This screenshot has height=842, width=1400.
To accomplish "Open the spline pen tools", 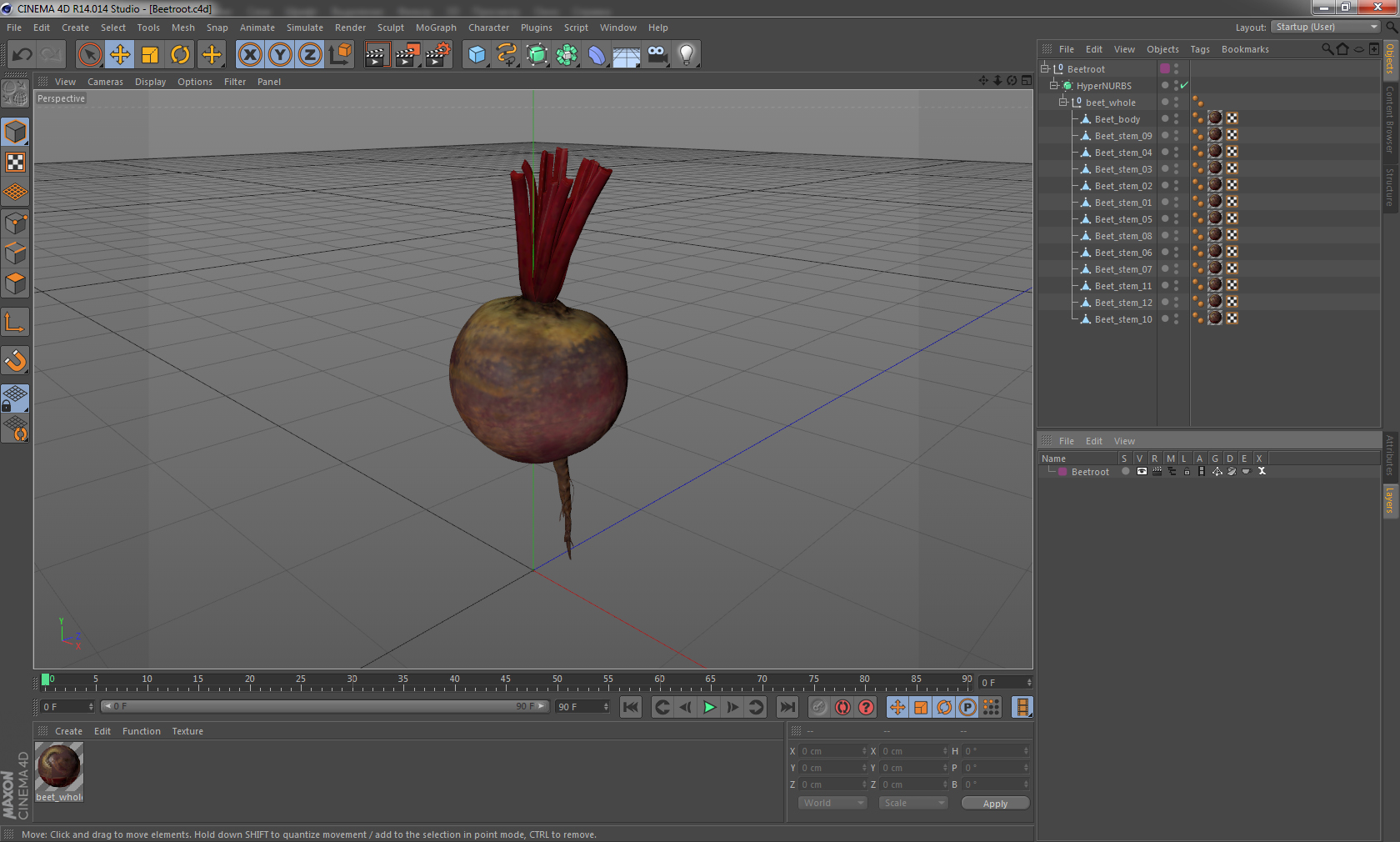I will [x=507, y=55].
